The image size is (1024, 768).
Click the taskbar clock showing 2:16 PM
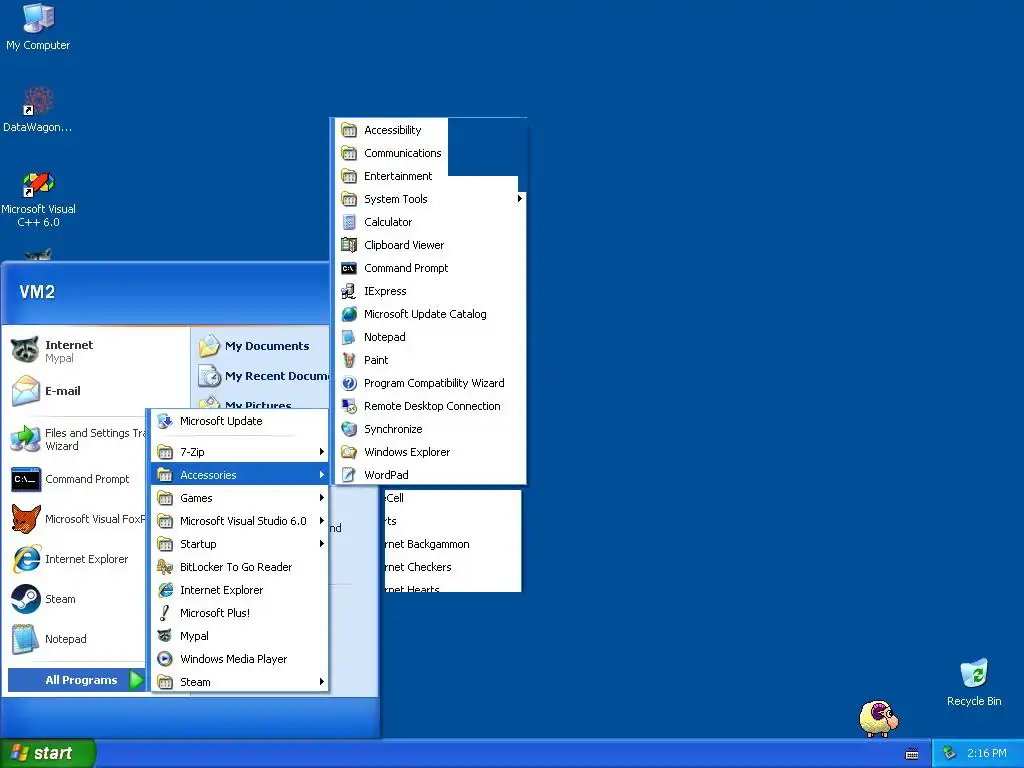987,754
